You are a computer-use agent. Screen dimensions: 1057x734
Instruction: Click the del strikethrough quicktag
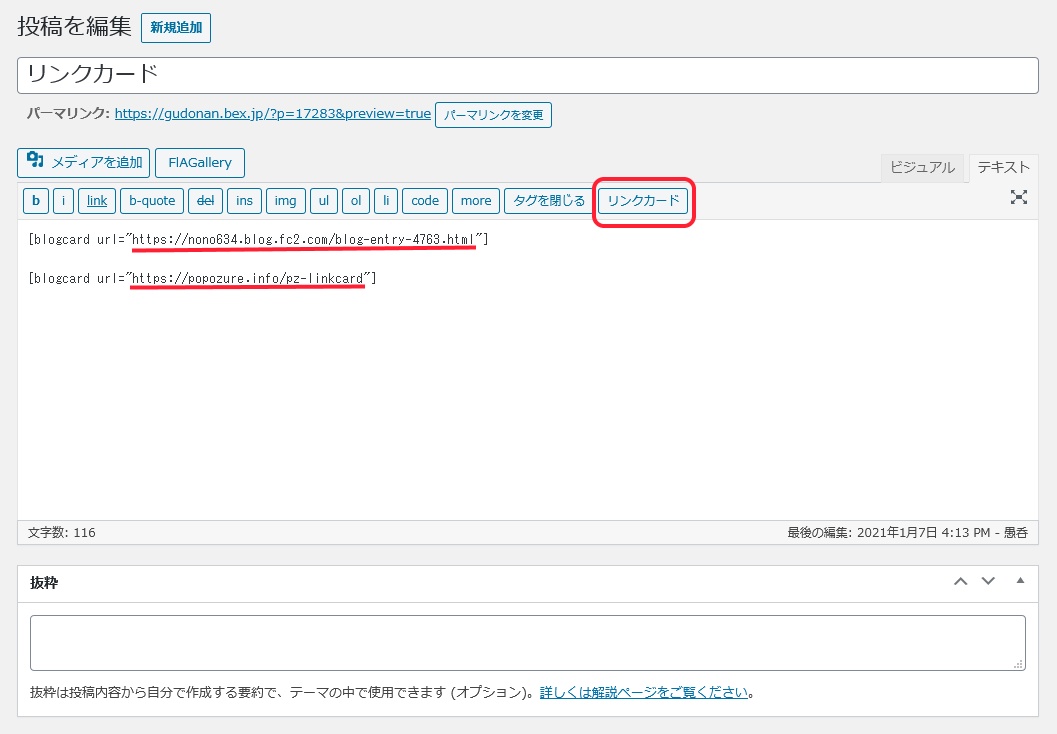coord(205,201)
